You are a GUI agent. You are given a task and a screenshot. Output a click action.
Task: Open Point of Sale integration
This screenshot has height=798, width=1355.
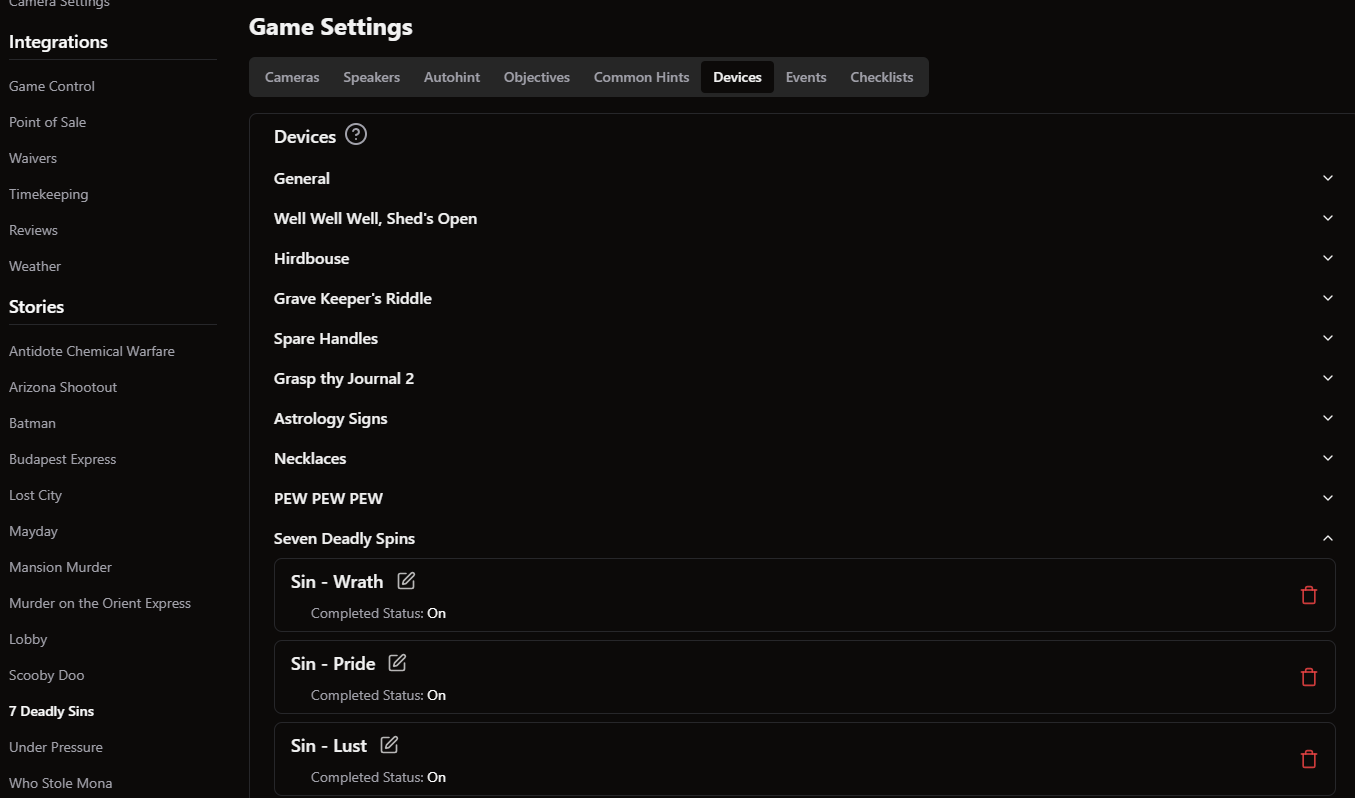tap(48, 122)
